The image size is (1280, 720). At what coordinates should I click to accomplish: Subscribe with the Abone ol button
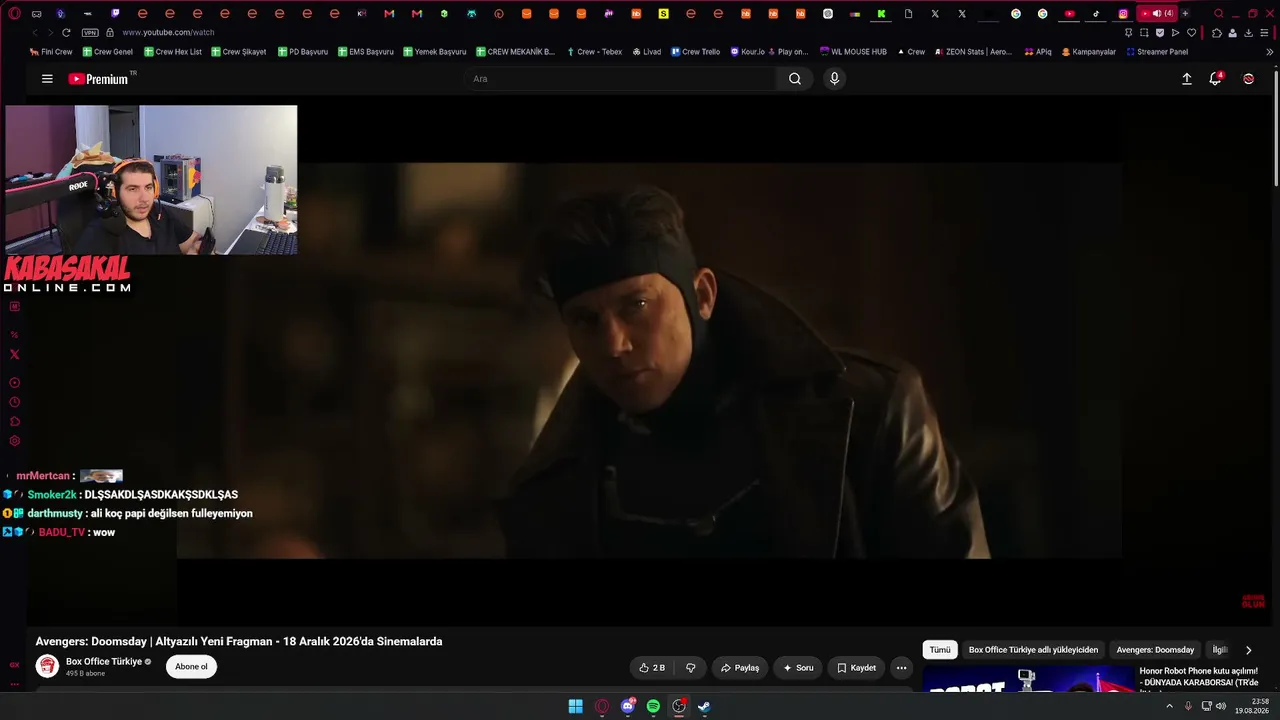[x=191, y=667]
